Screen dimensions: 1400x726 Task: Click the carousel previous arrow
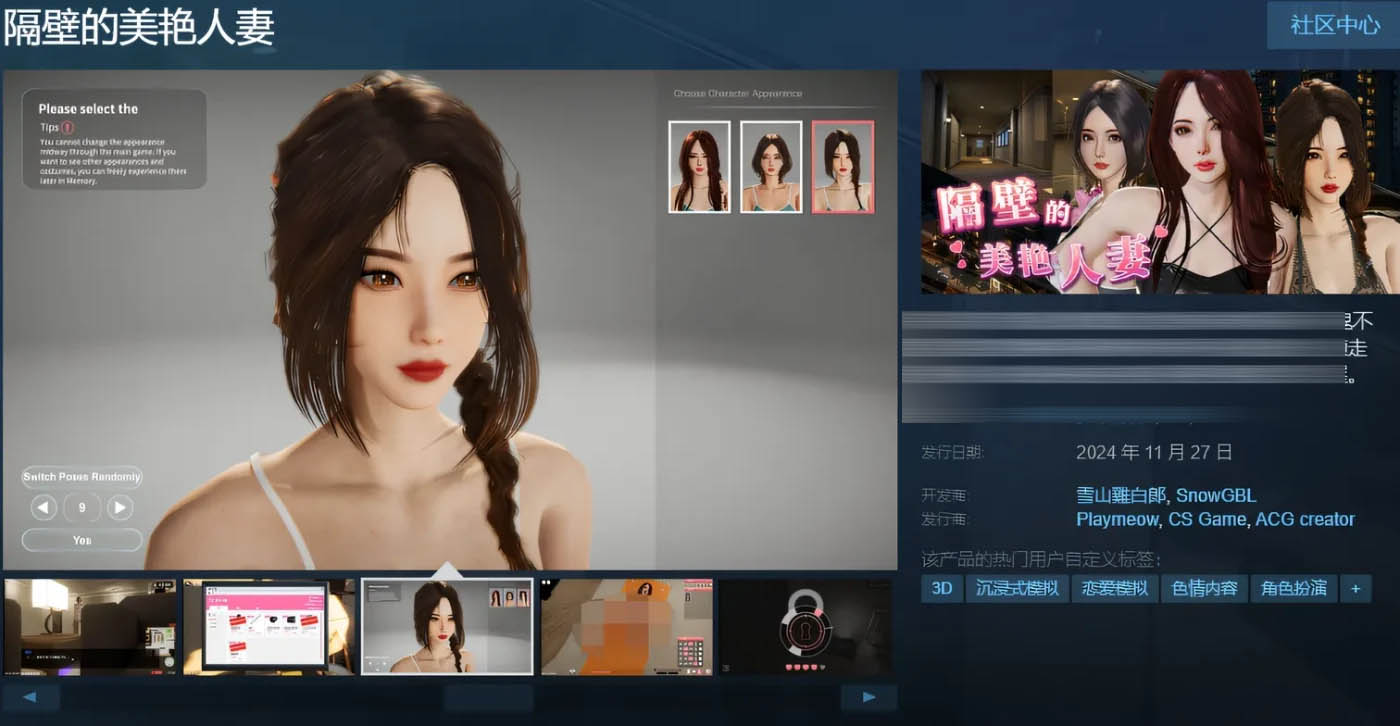[x=32, y=696]
